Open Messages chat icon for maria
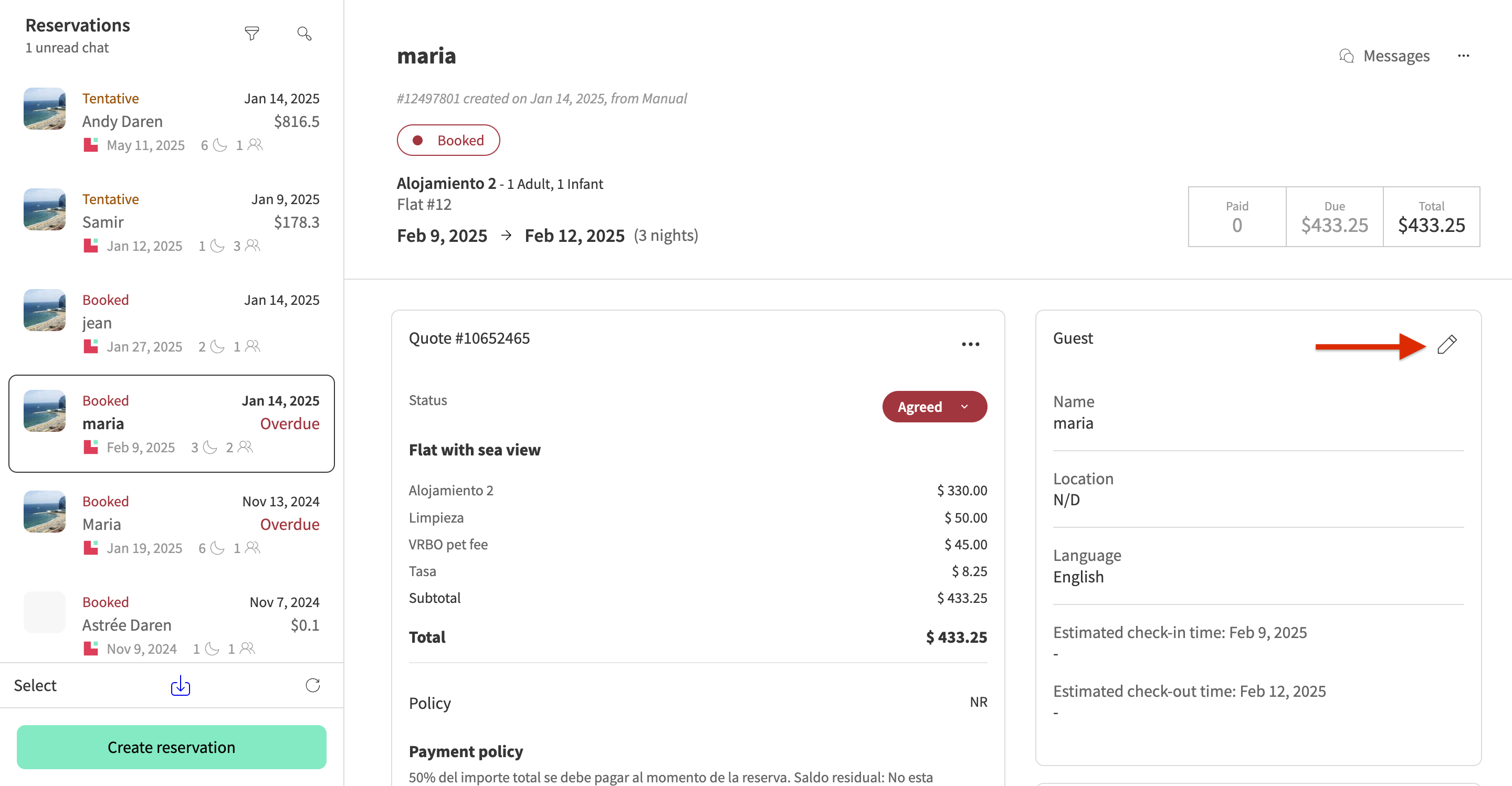Image resolution: width=1512 pixels, height=786 pixels. point(1384,56)
